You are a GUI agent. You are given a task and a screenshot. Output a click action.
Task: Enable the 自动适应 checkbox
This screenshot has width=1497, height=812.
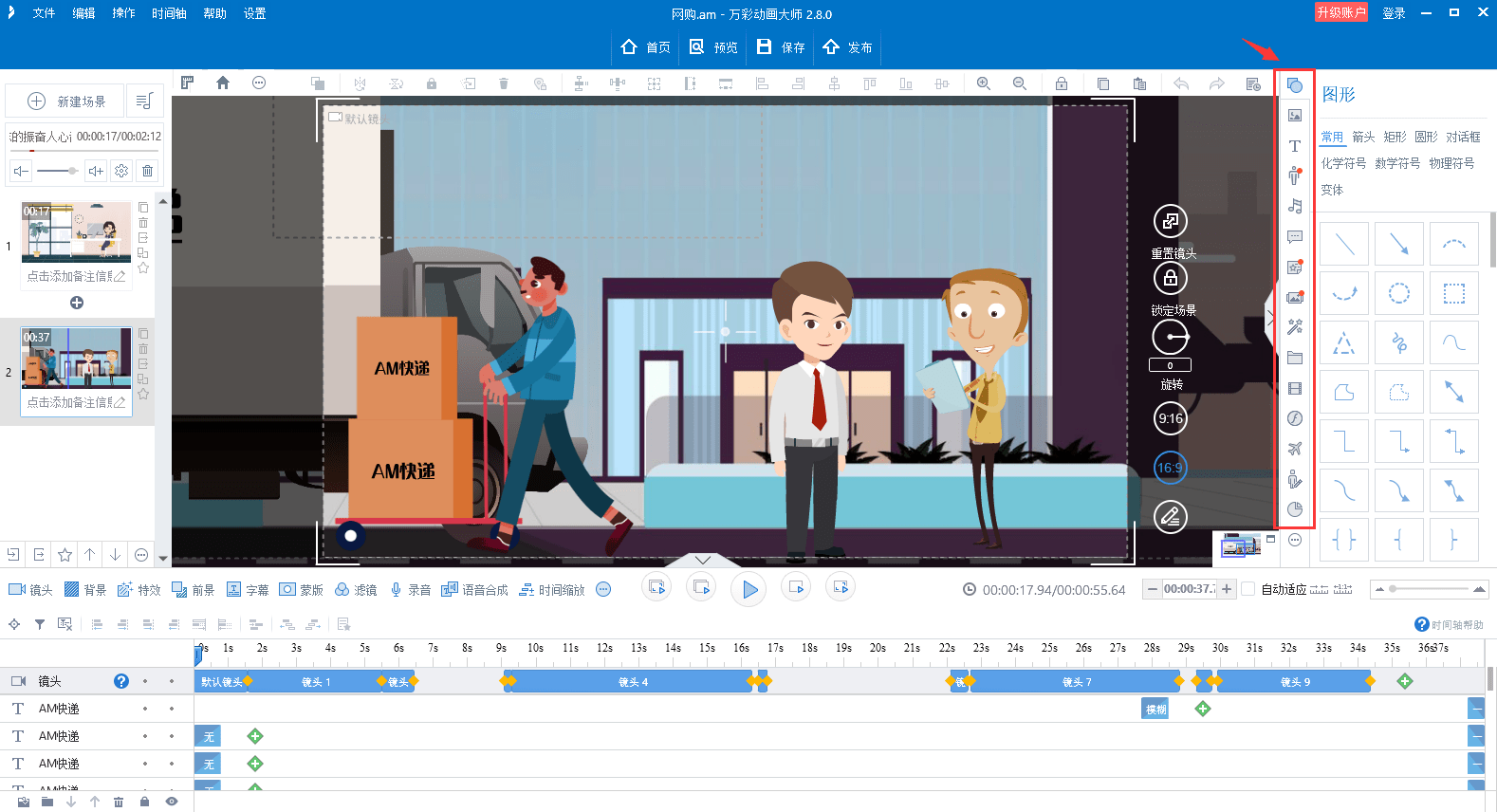tap(1248, 589)
